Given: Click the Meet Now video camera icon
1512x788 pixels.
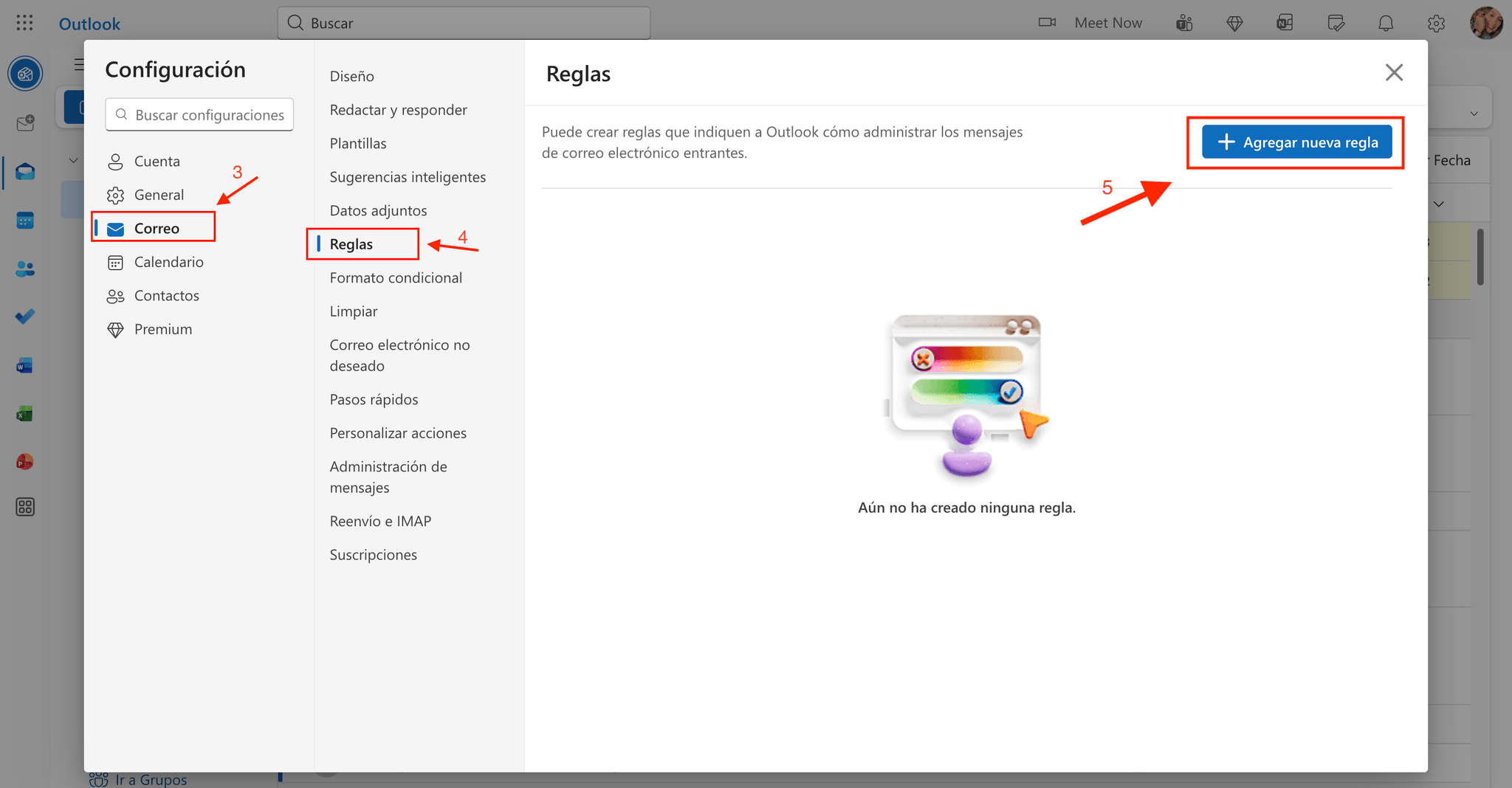Looking at the screenshot, I should [x=1047, y=22].
